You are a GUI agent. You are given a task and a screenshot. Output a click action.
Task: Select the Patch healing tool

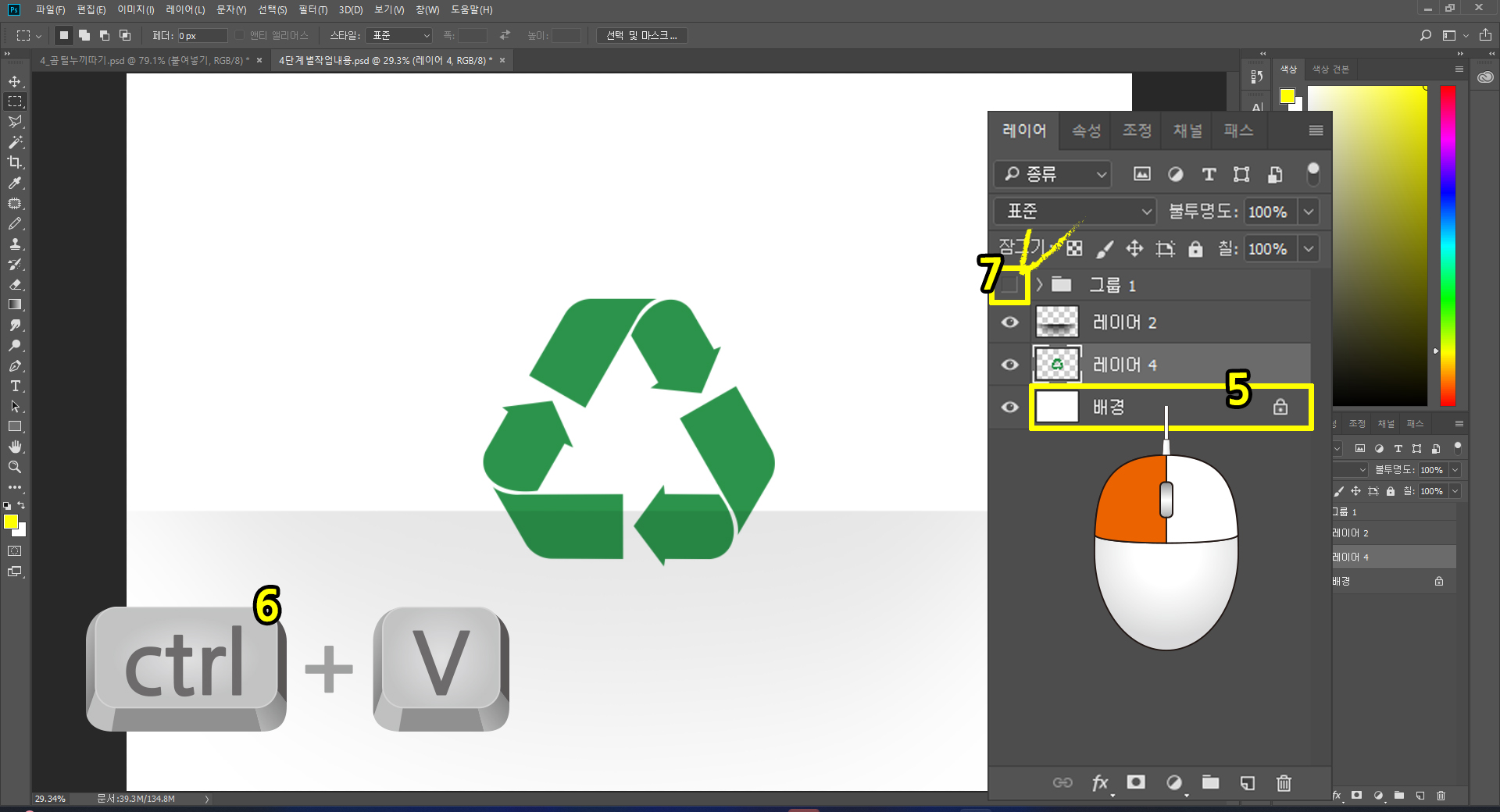tap(15, 203)
